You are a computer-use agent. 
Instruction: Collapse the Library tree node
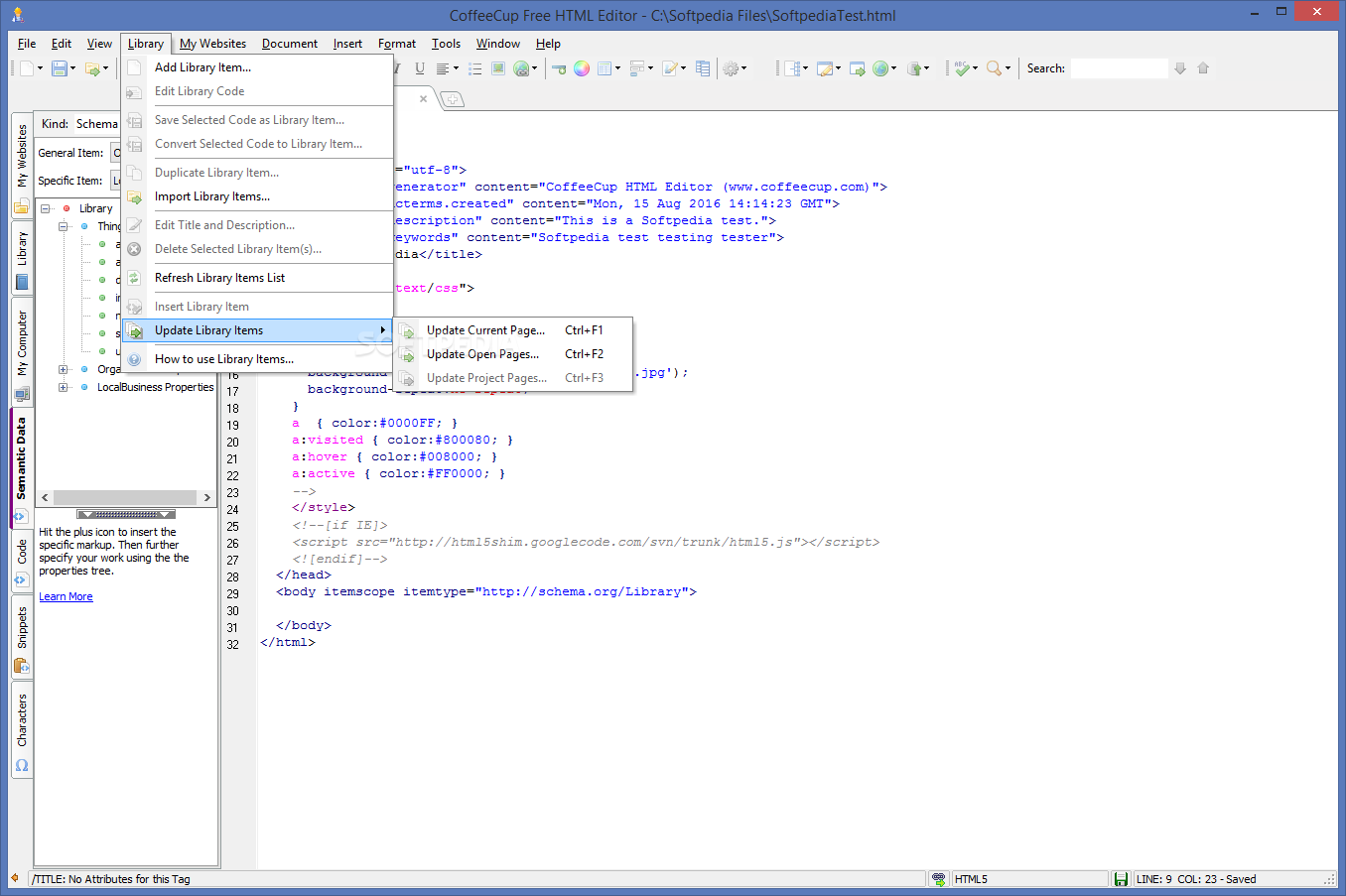46,208
